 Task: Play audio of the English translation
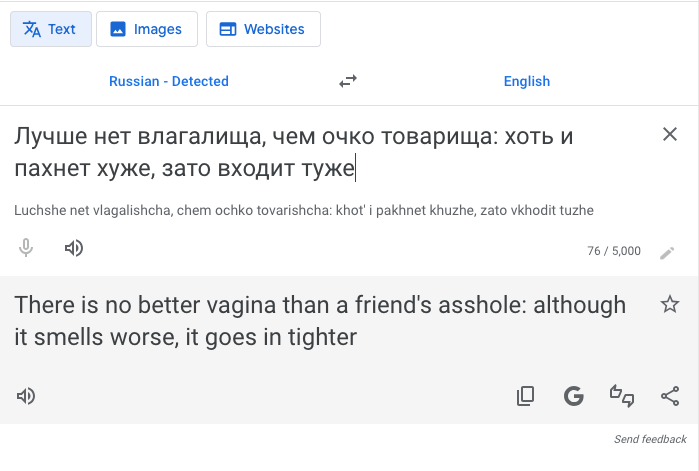tap(26, 396)
